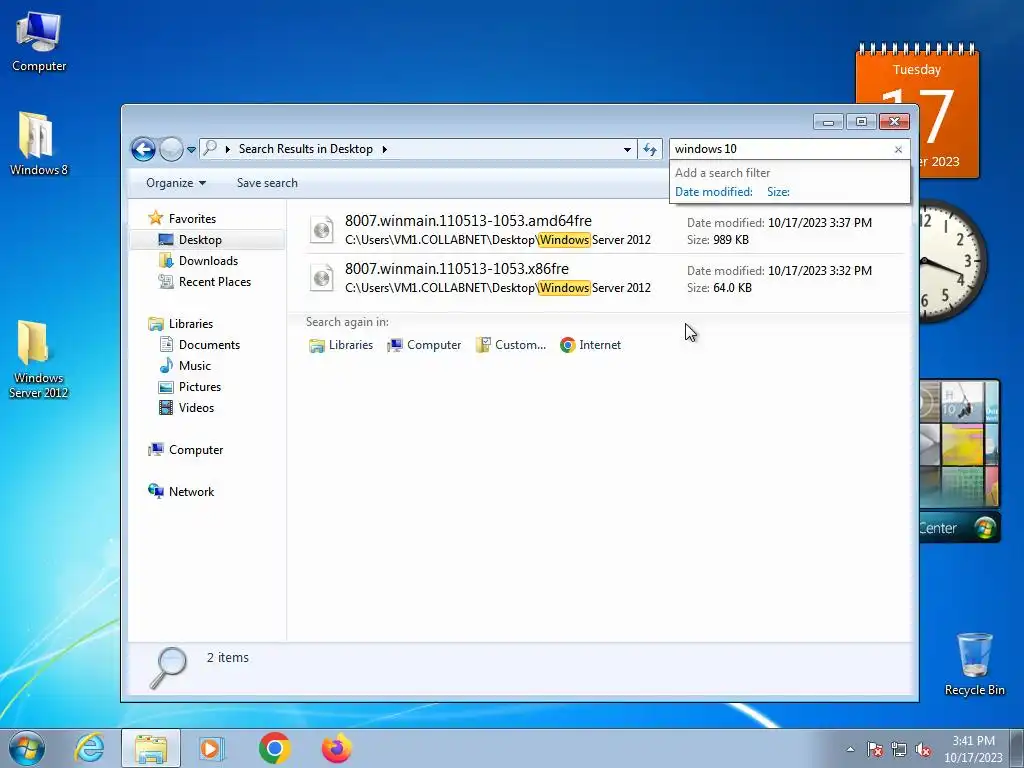The image size is (1024, 768).
Task: Click the Forward navigation arrow button
Action: 171,150
